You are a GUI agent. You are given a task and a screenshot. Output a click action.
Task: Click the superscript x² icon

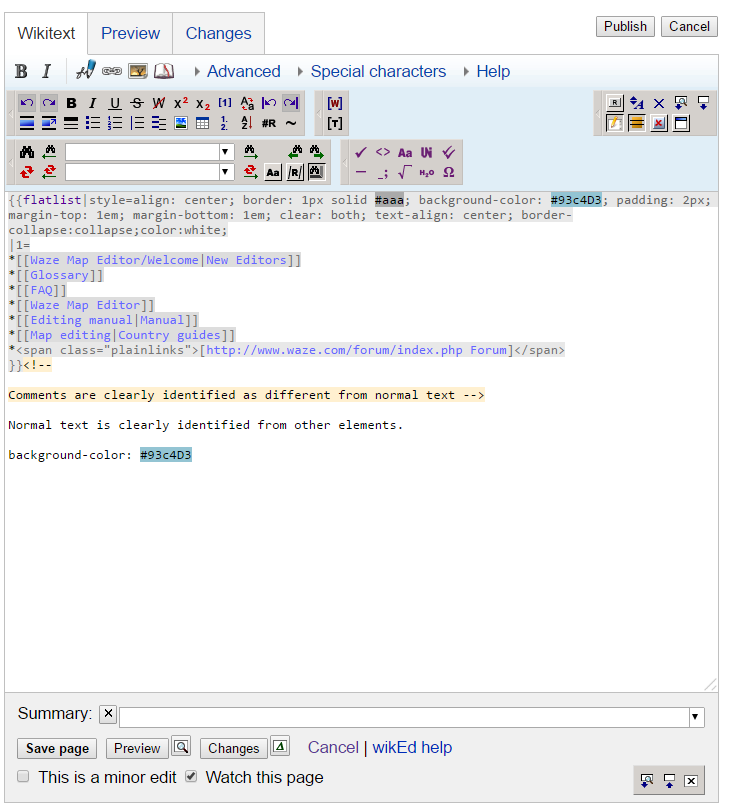click(x=181, y=103)
